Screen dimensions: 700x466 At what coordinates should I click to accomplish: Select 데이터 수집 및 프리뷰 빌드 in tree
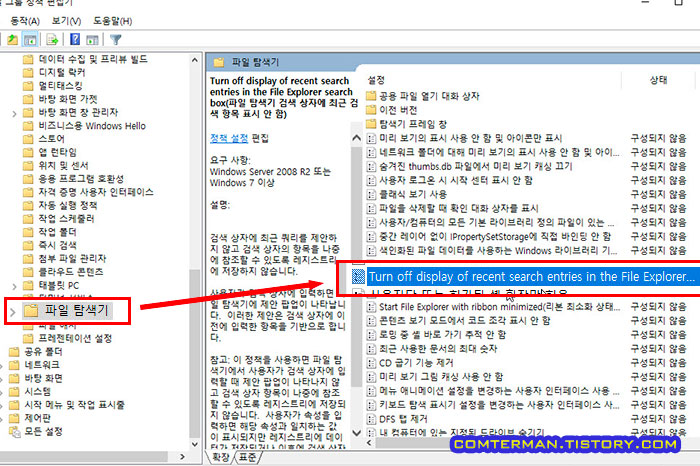(93, 59)
